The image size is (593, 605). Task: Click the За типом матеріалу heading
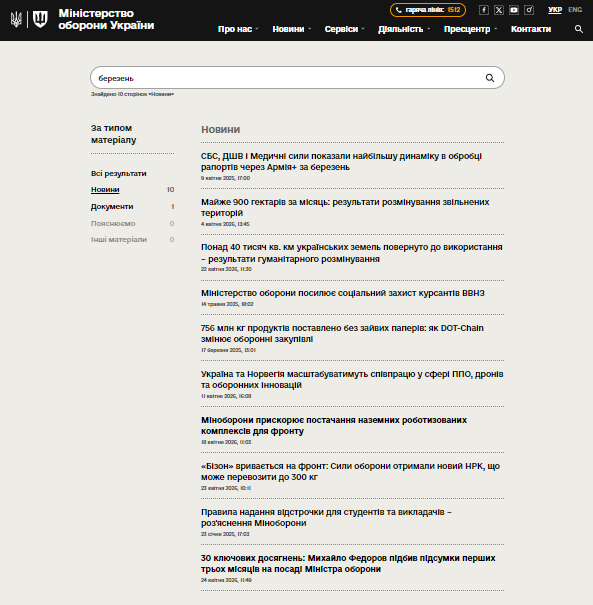pos(113,134)
